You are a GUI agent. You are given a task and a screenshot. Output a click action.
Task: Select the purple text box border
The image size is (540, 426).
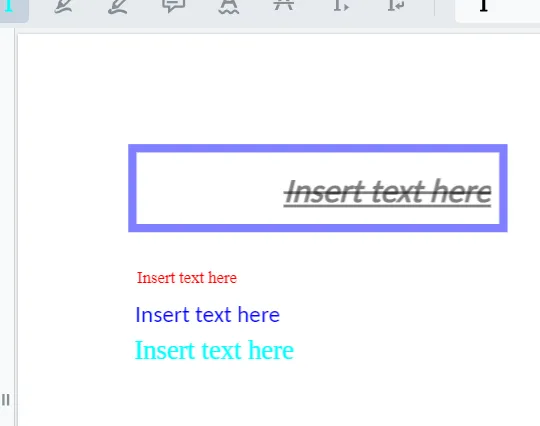click(x=318, y=148)
